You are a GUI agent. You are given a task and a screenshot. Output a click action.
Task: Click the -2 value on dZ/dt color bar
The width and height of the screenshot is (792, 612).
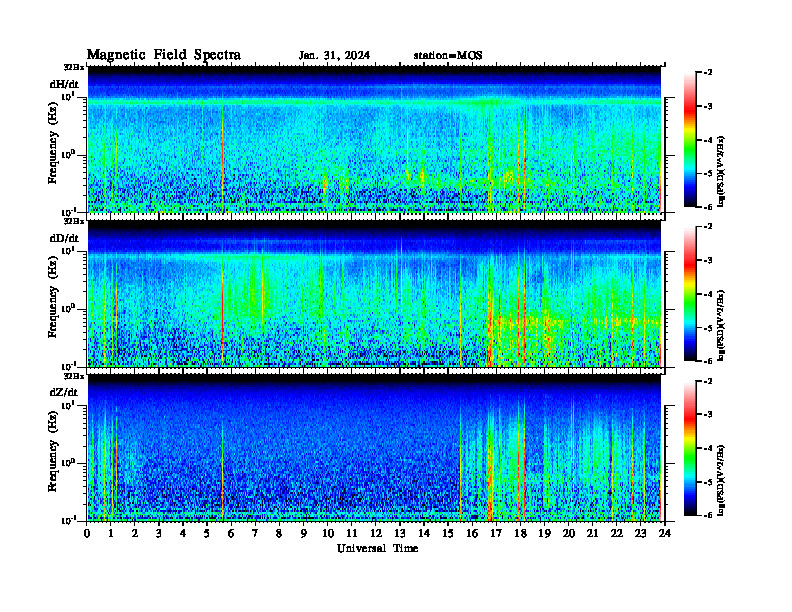click(708, 381)
